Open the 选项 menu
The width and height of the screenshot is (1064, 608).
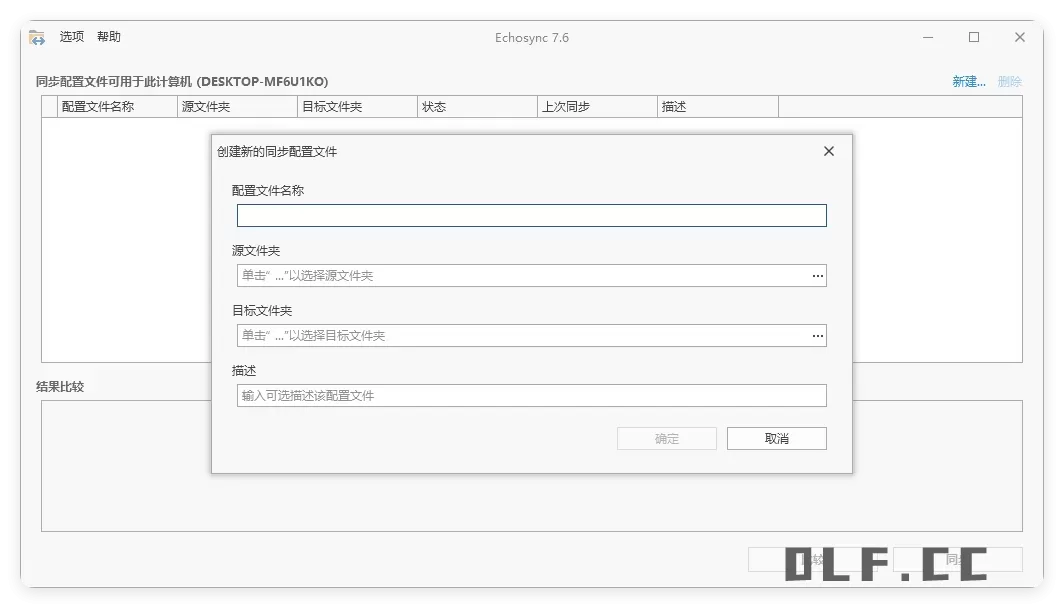click(70, 36)
